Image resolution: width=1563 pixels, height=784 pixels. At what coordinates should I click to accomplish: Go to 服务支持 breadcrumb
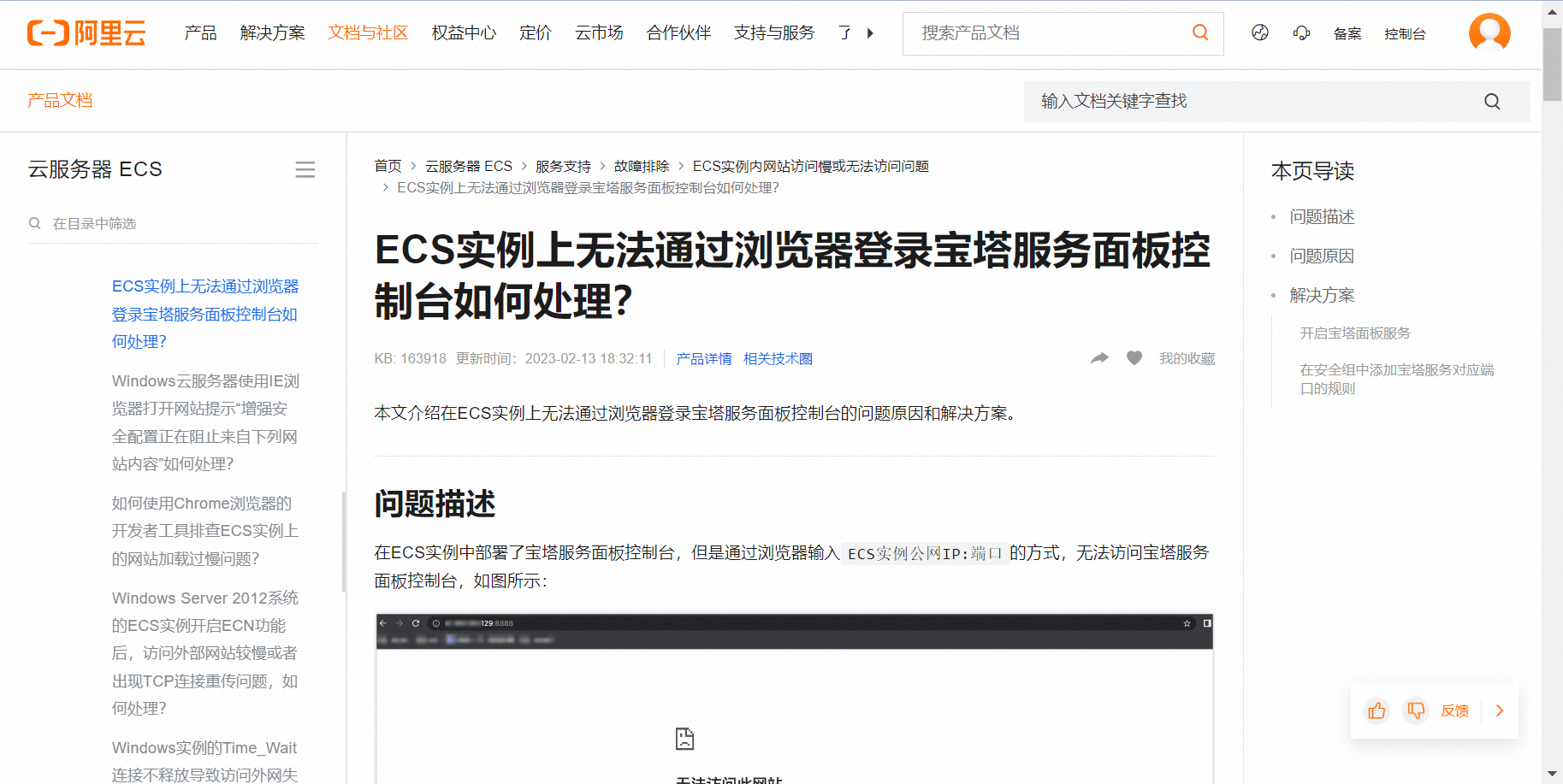point(563,166)
